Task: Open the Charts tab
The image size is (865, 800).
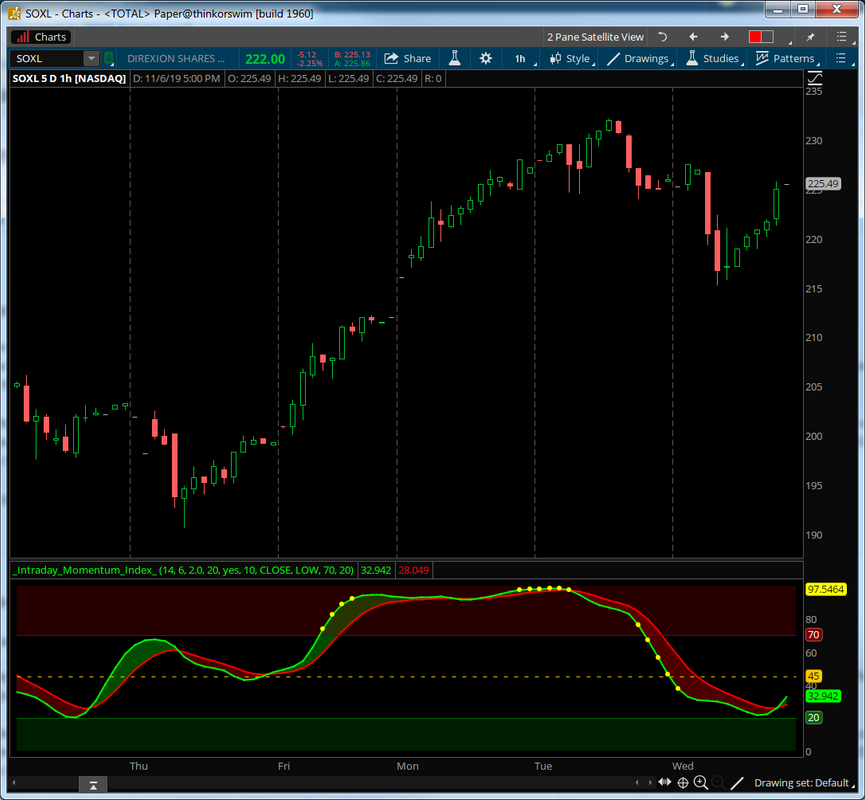Action: tap(41, 37)
